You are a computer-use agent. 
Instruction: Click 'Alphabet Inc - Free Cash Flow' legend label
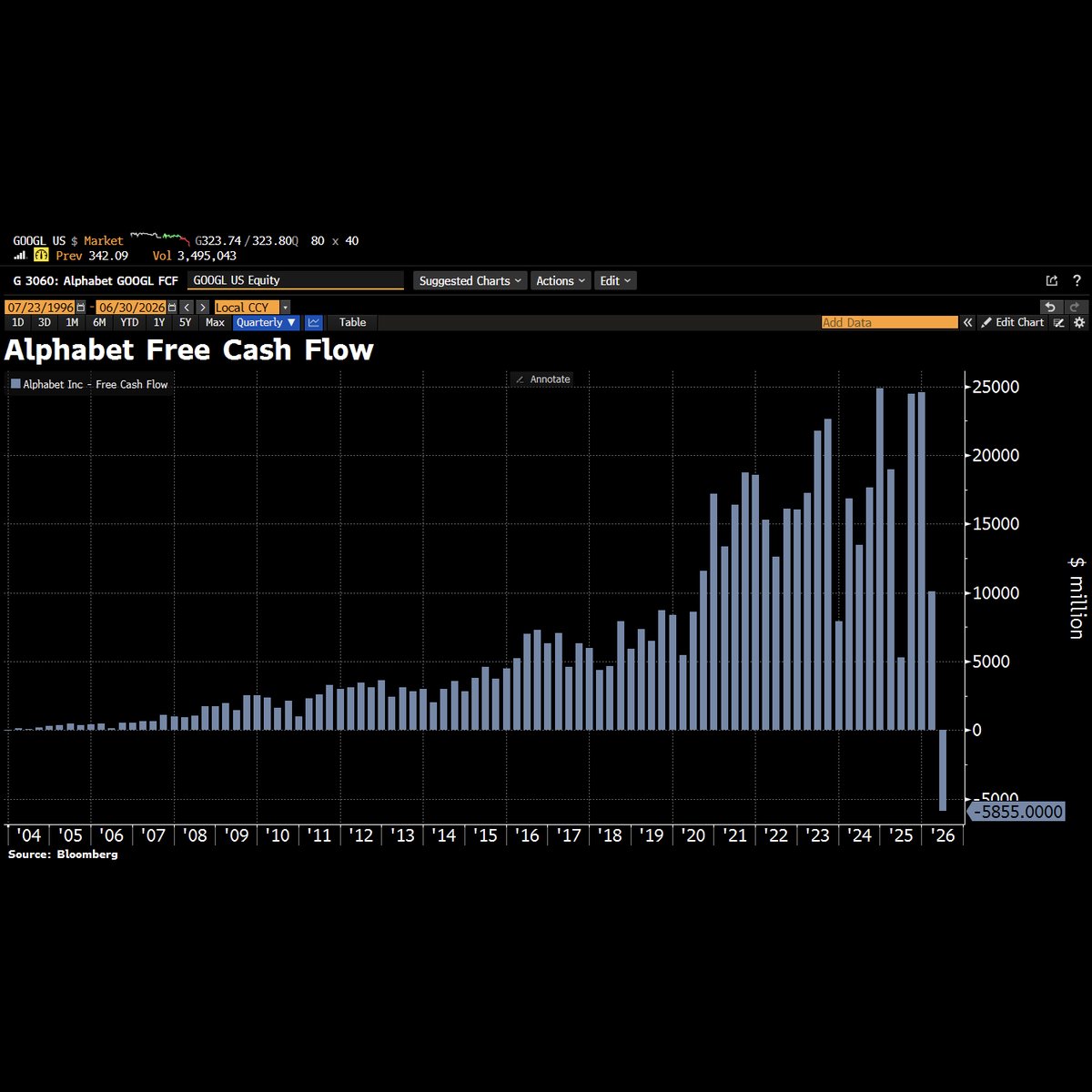coord(96,384)
